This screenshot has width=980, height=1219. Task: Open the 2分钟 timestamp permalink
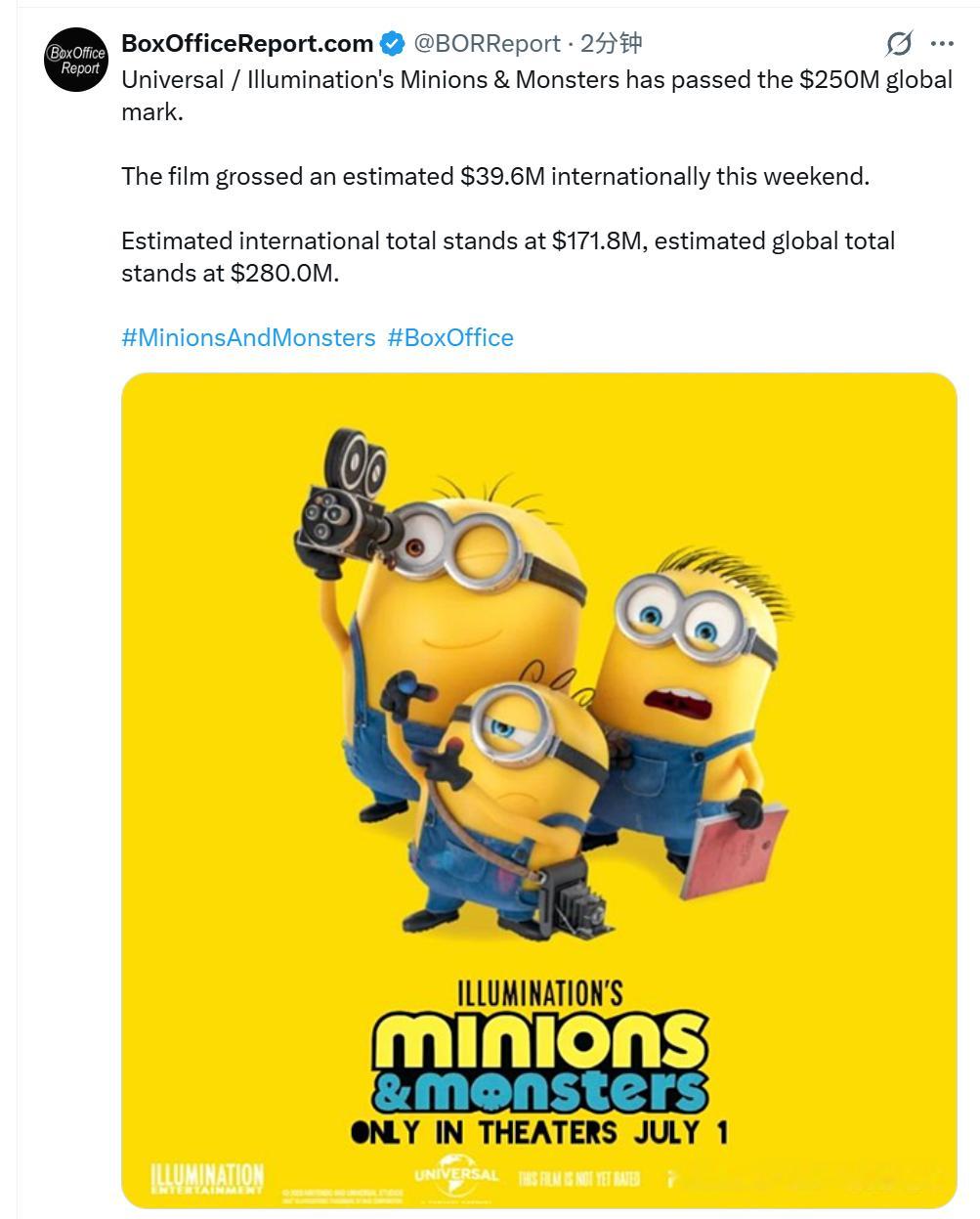click(x=612, y=44)
